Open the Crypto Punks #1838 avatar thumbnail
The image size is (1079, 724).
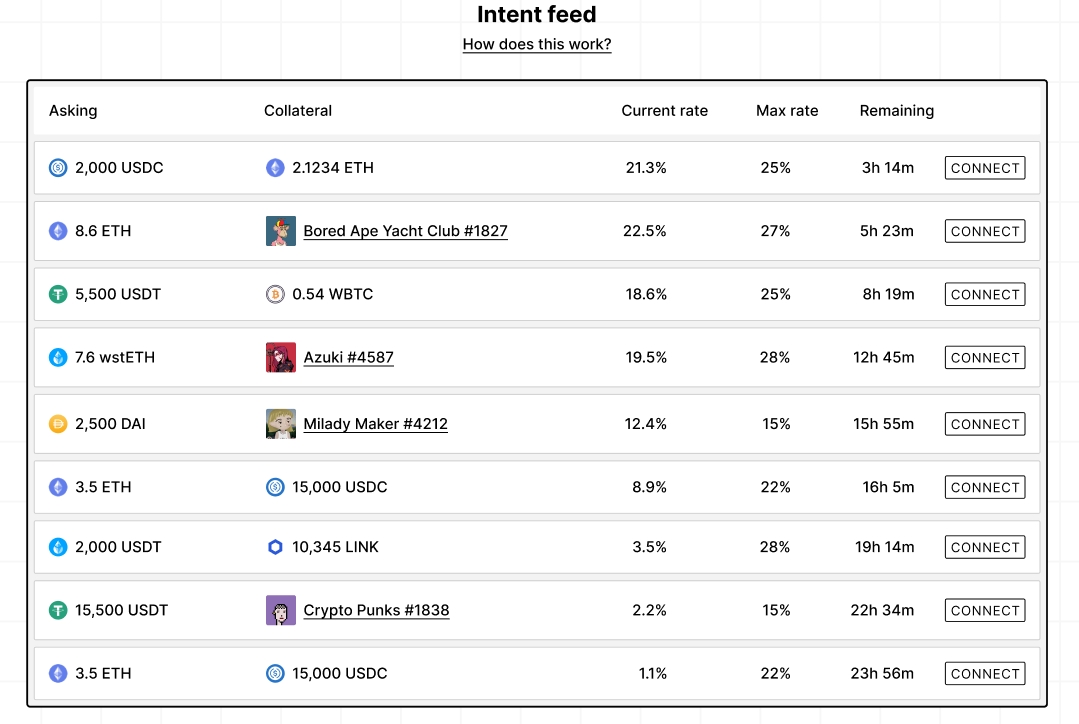click(281, 610)
